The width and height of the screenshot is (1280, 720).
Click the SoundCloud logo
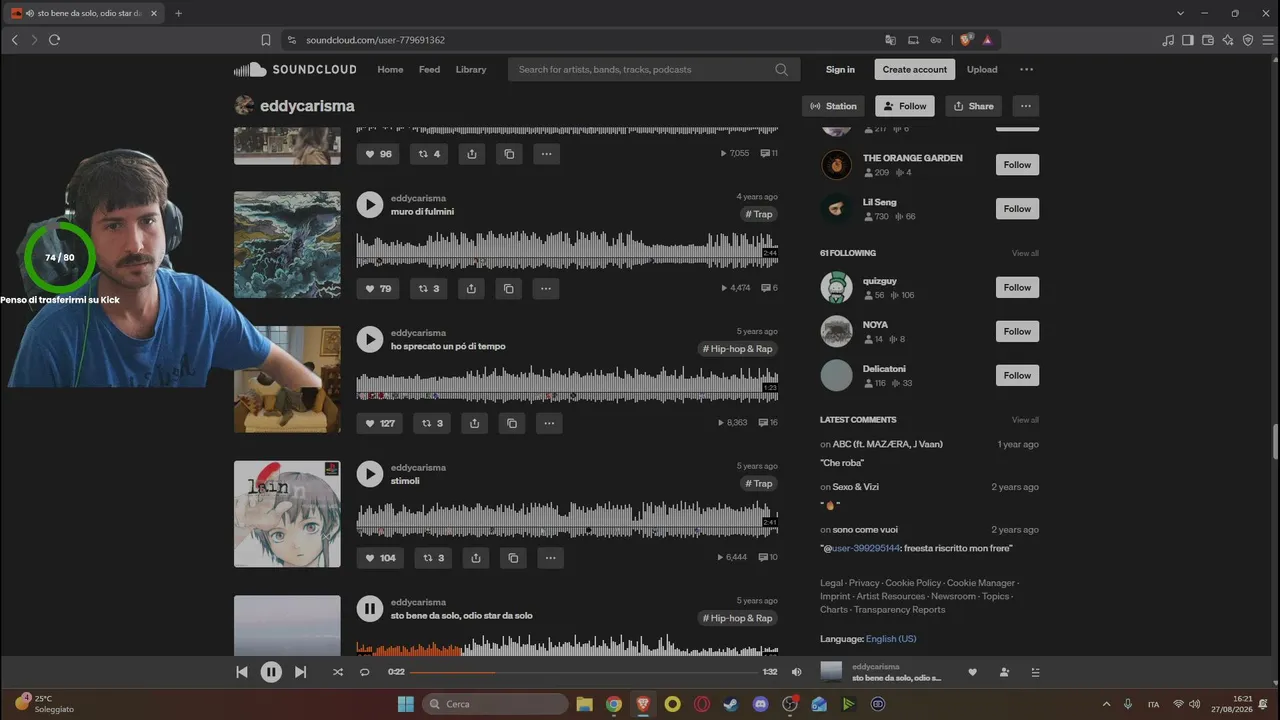click(295, 70)
